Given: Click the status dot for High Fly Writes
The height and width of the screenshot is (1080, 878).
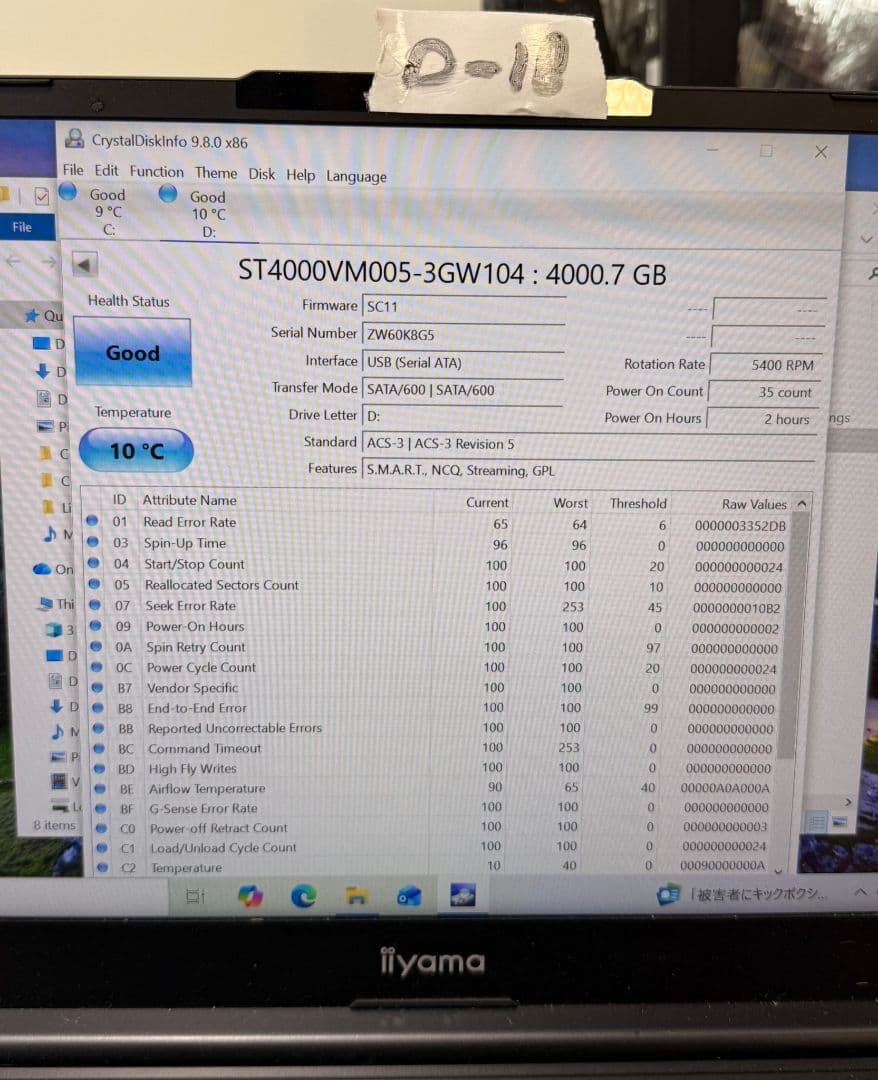Looking at the screenshot, I should tap(100, 768).
